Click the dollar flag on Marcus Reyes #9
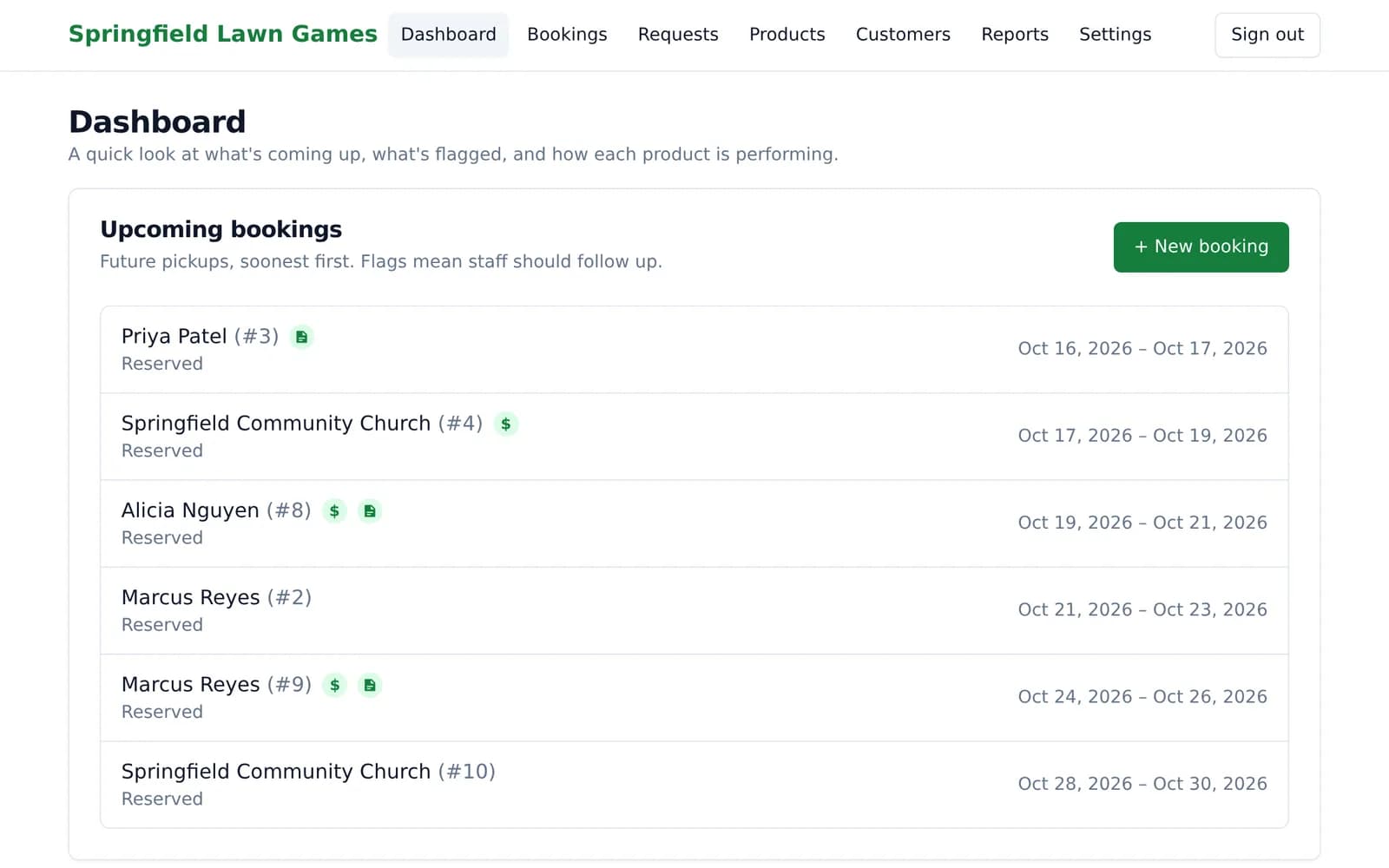The width and height of the screenshot is (1389, 868). point(334,685)
